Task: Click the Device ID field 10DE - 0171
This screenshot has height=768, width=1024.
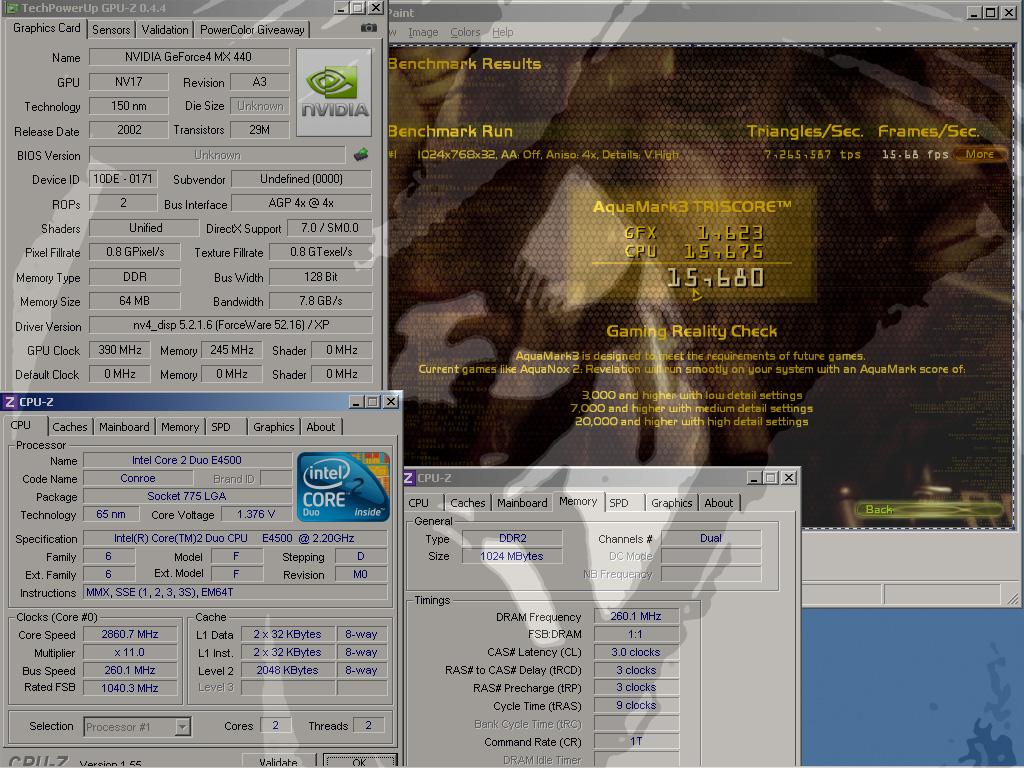Action: 123,179
